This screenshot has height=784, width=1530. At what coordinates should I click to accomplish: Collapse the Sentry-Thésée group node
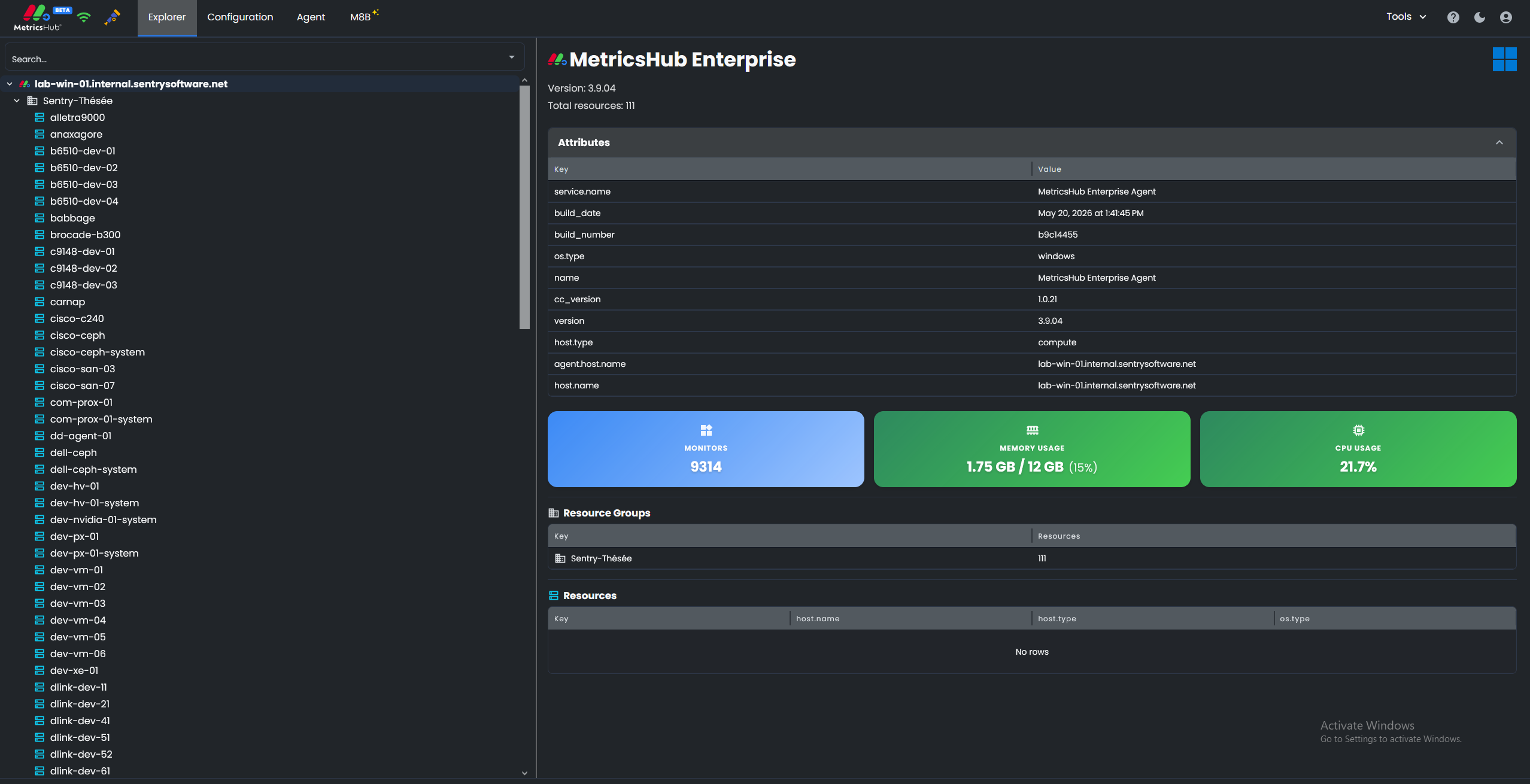point(17,101)
